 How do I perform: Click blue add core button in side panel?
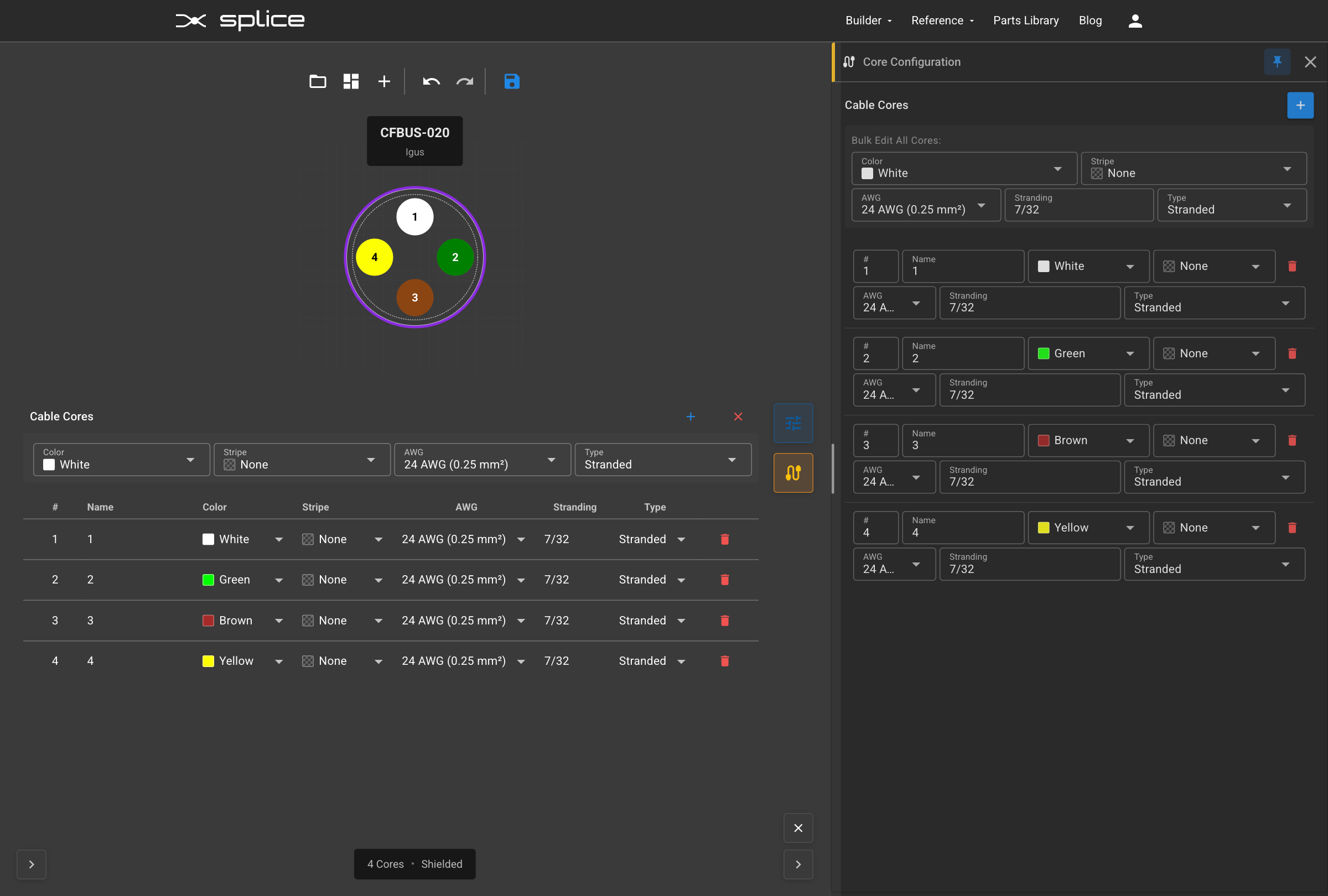click(x=1299, y=105)
